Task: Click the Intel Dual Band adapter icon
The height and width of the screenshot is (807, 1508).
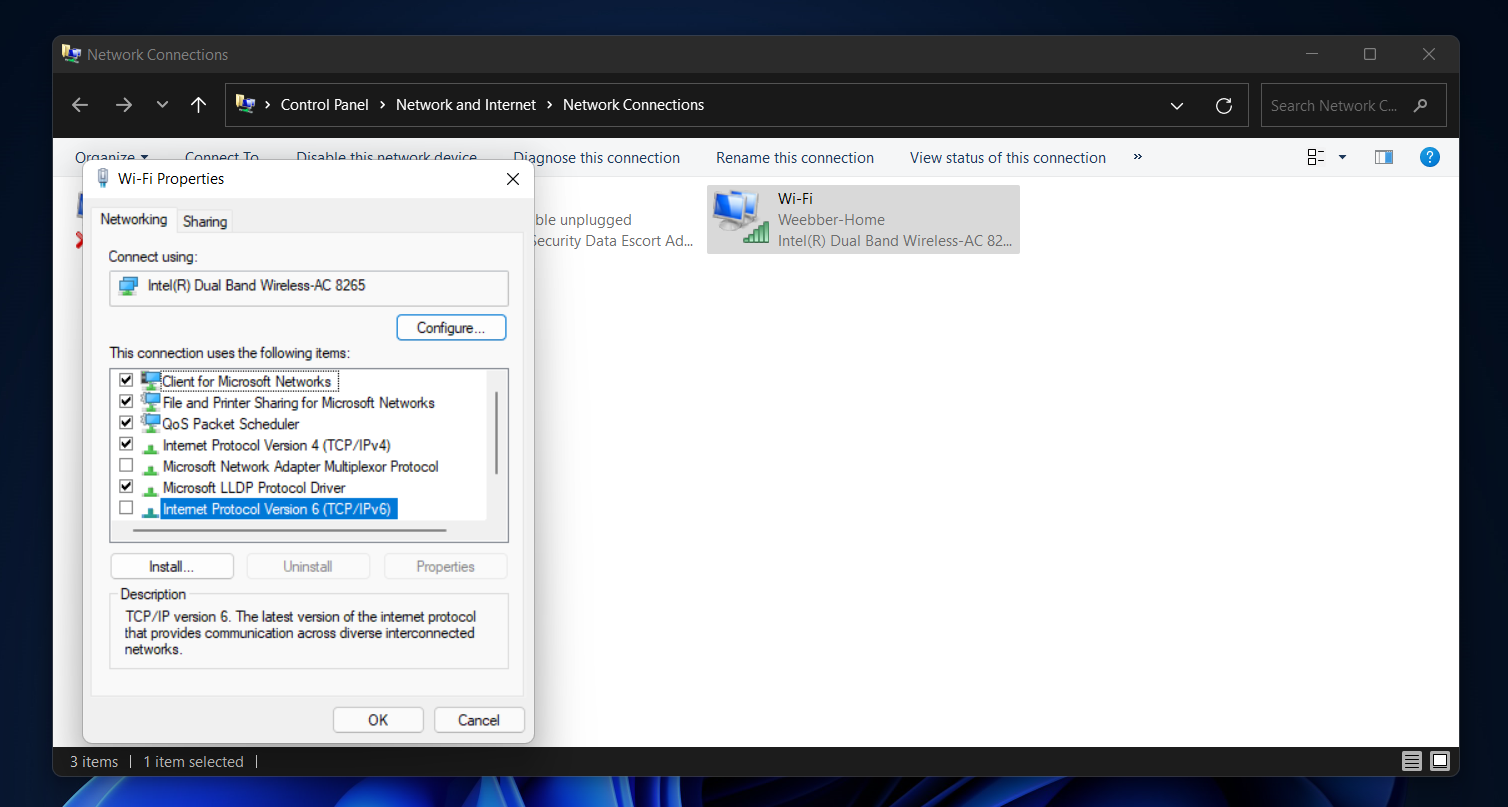Action: point(128,286)
